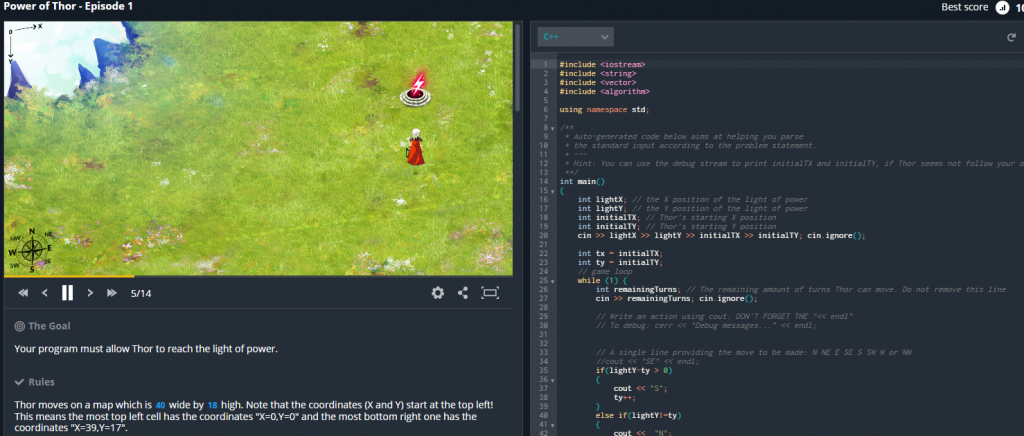Click the X/Y axis indicator in viewer
The width and height of the screenshot is (1024, 436).
(23, 42)
